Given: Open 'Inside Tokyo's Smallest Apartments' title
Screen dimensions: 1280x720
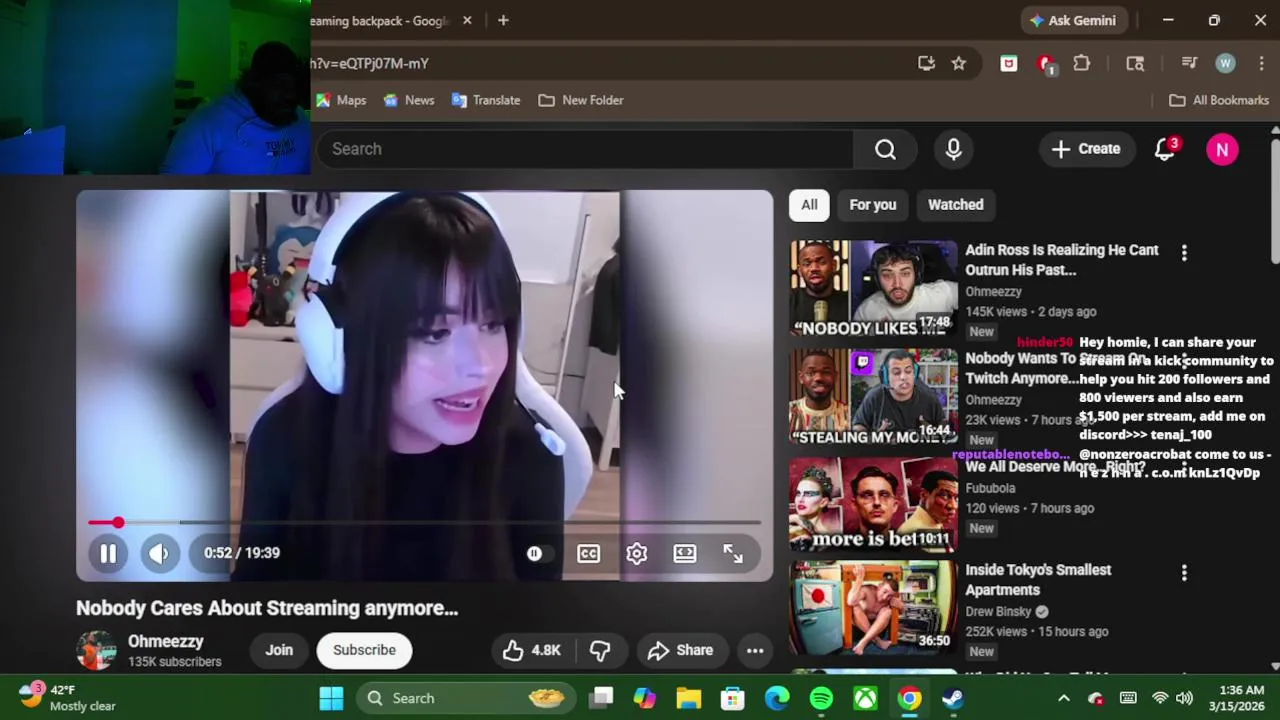Looking at the screenshot, I should tap(1038, 580).
